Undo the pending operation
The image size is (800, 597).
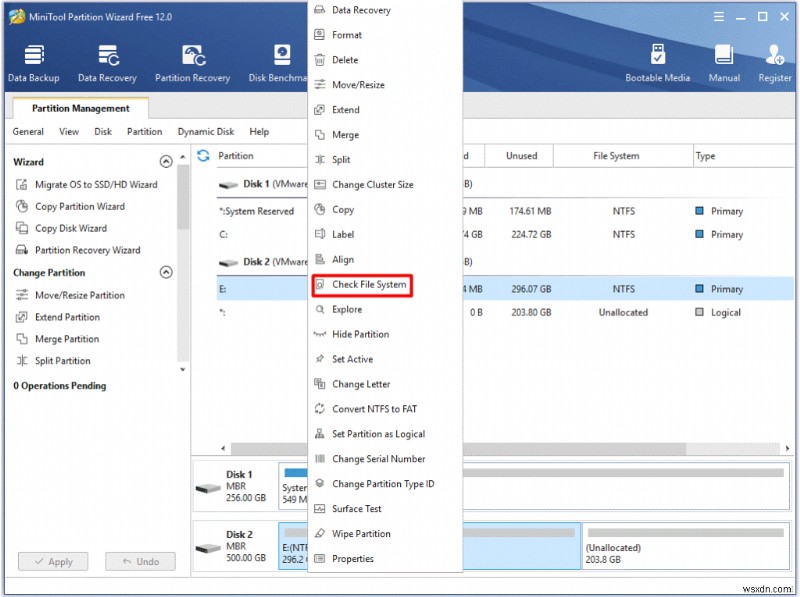pyautogui.click(x=140, y=561)
